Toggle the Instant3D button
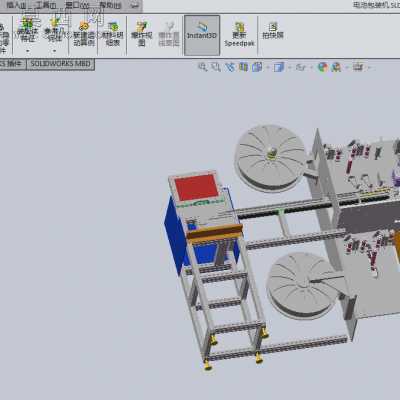400x400 pixels. point(202,35)
